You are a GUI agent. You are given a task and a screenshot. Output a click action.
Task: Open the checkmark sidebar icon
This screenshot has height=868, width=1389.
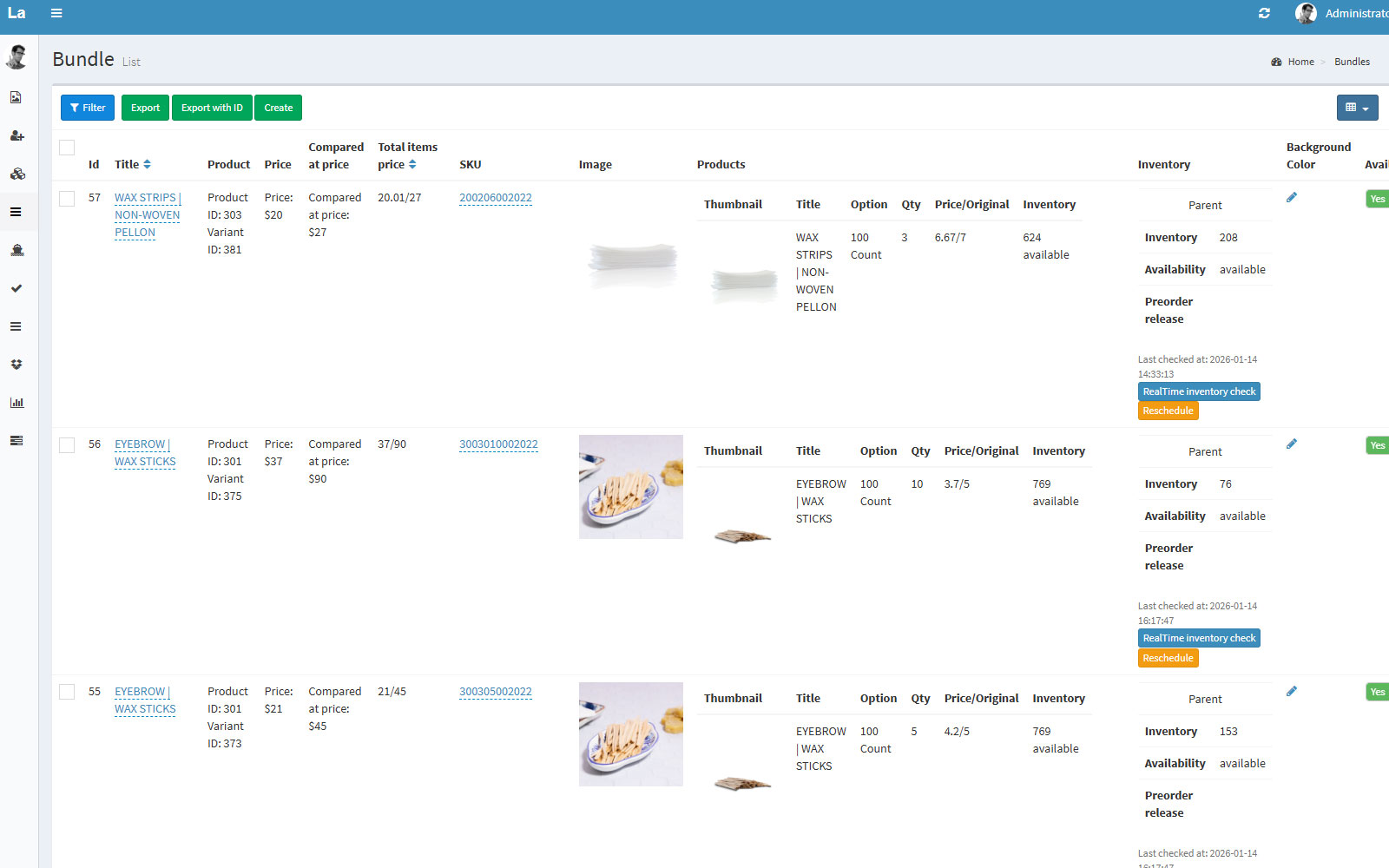coord(16,288)
